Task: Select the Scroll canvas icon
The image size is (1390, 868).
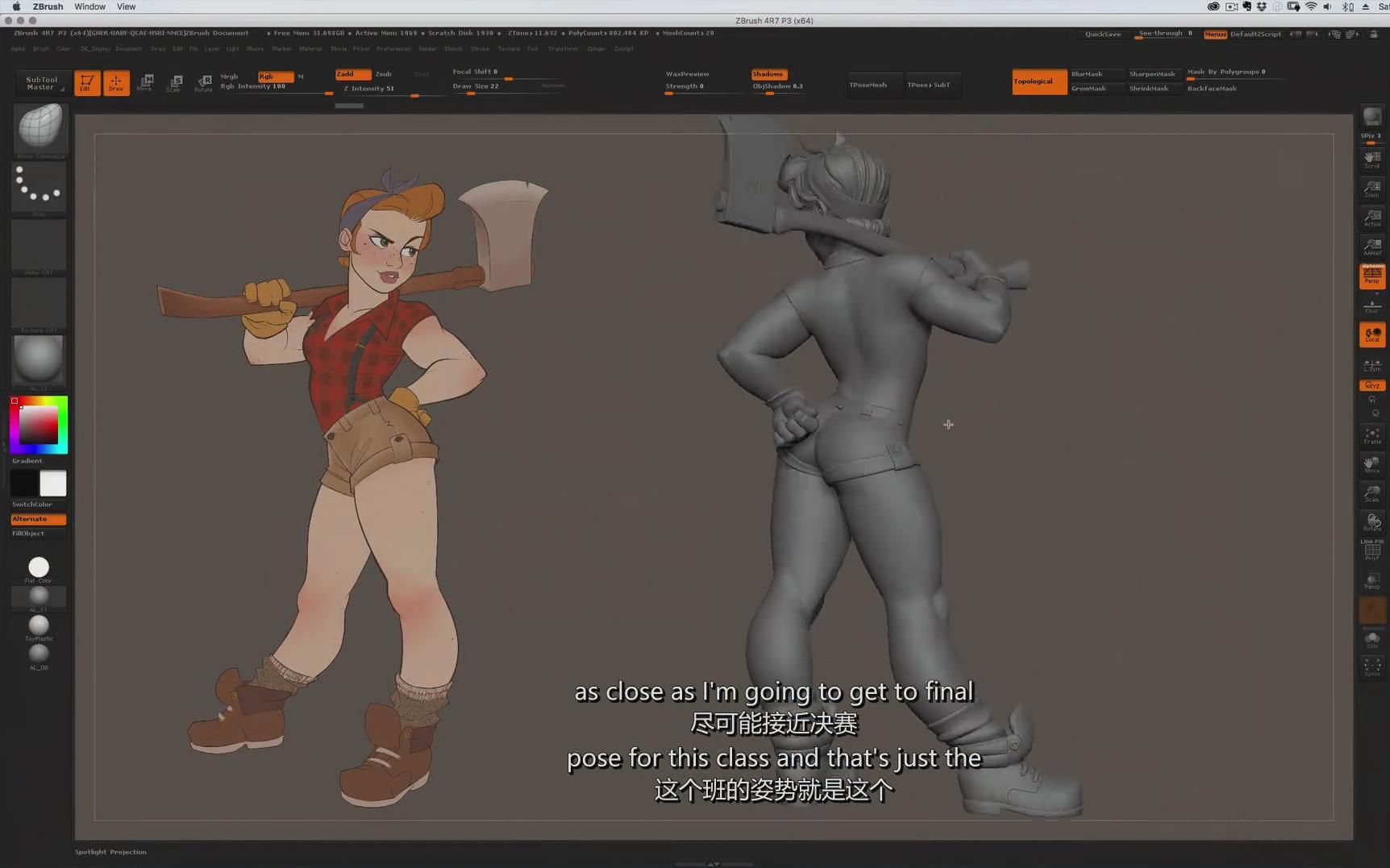Action: (x=1371, y=160)
